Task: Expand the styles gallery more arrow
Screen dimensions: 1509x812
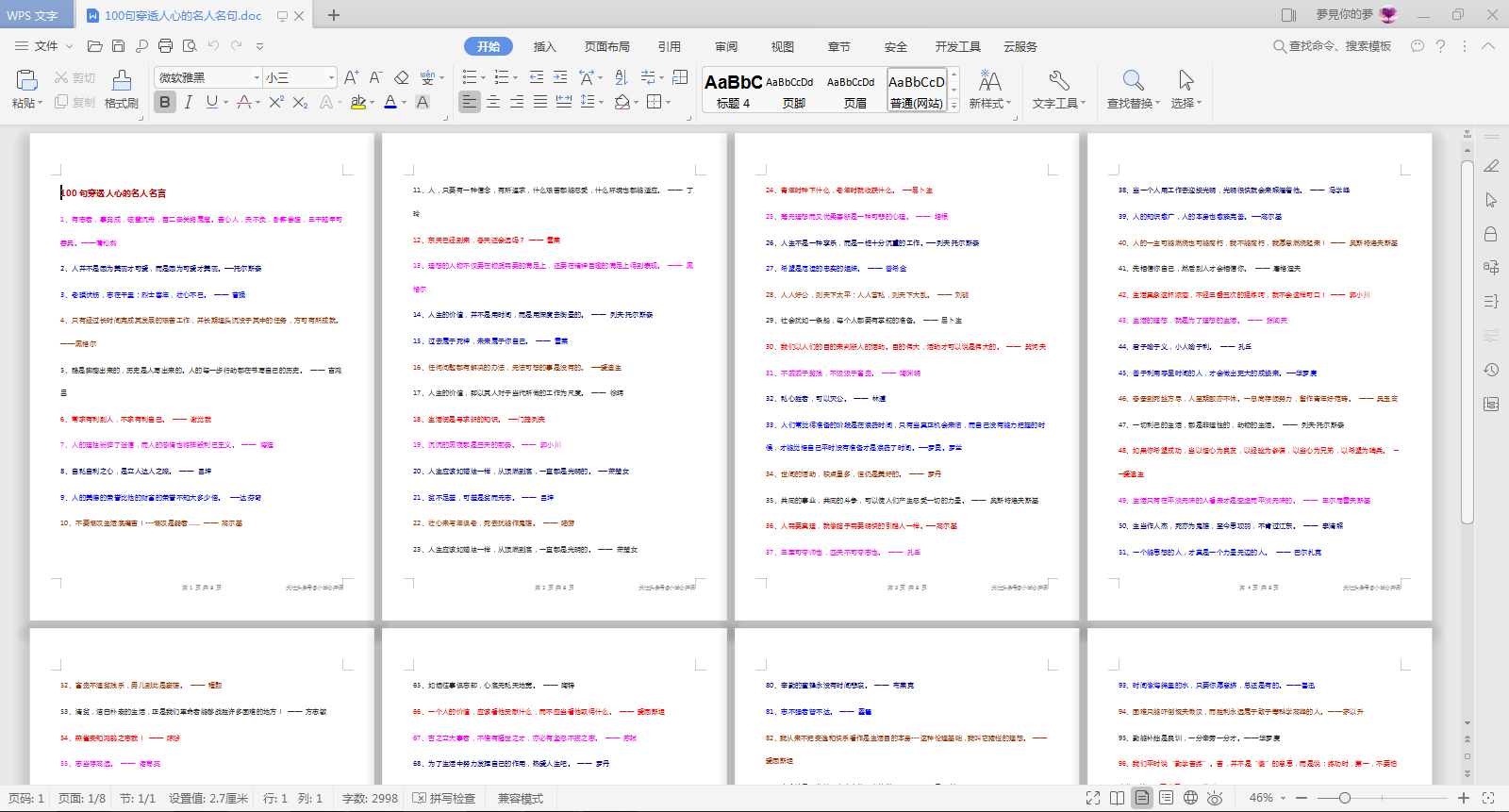Action: (x=953, y=106)
